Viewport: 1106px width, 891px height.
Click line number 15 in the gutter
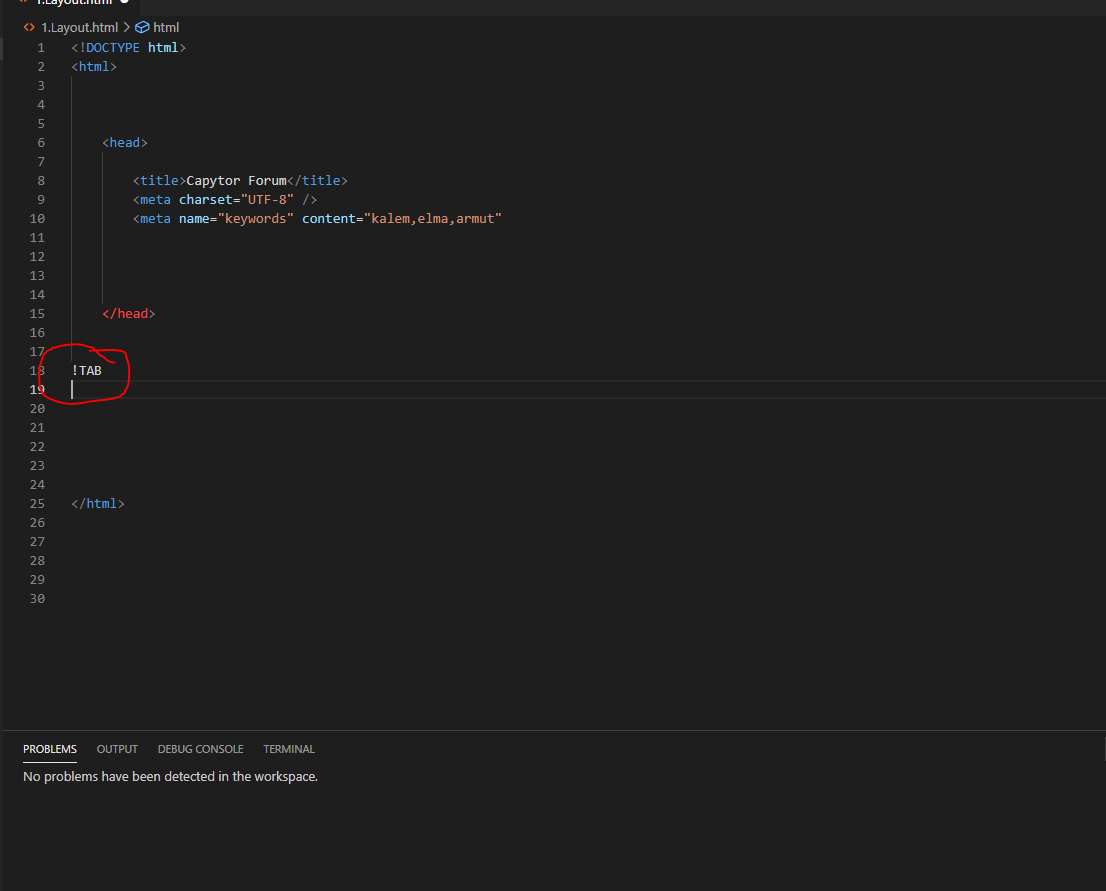38,314
